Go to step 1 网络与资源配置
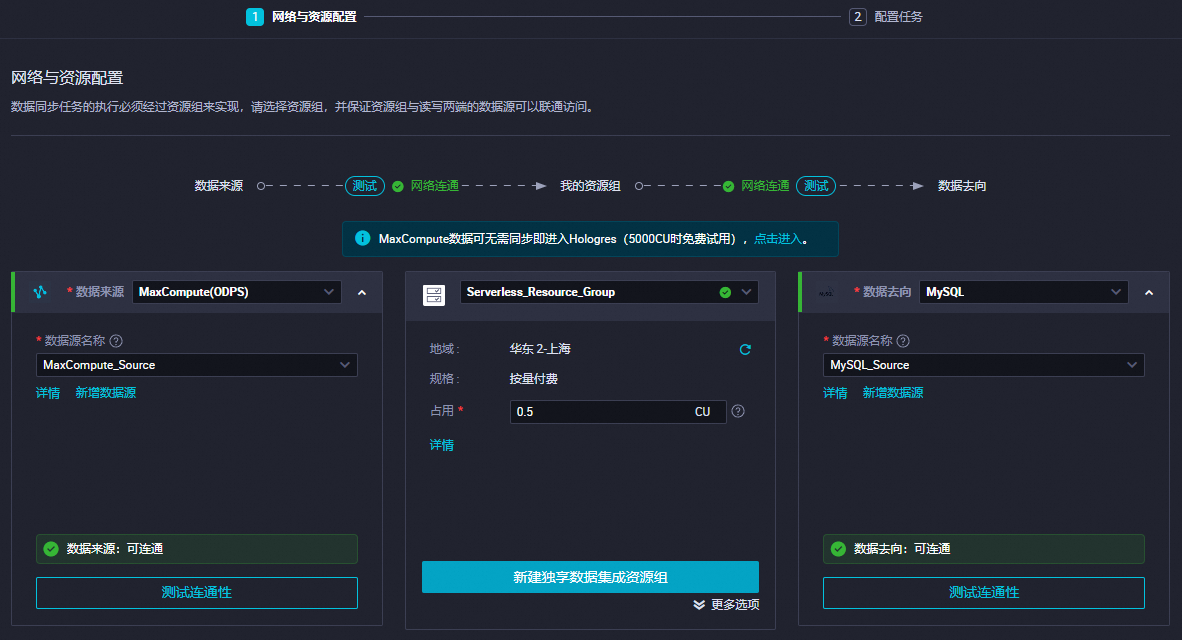The image size is (1182, 640). 302,17
